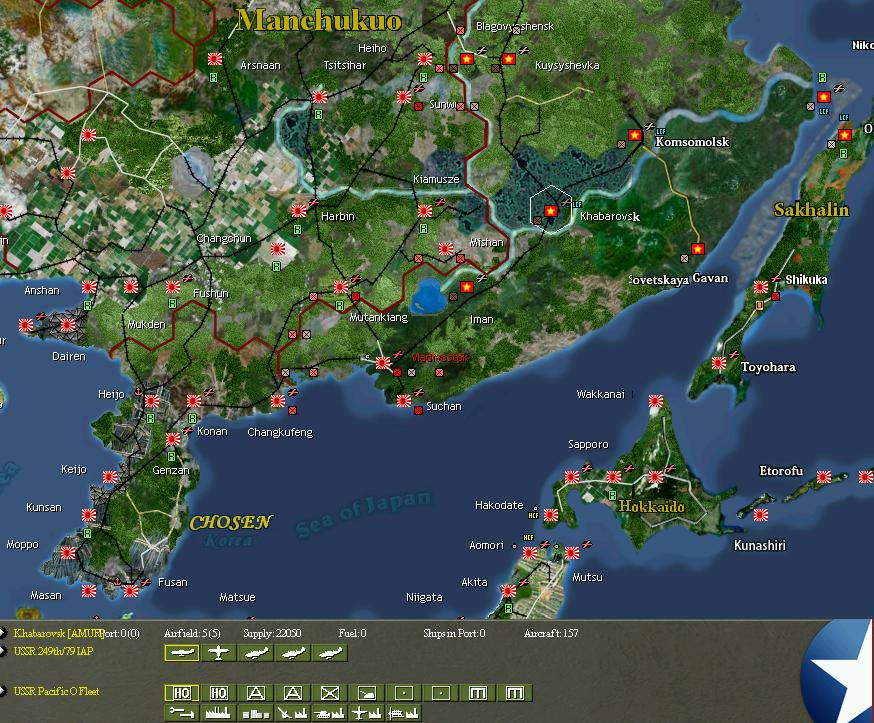Click the Niigata city label
The image size is (874, 723).
[x=424, y=598]
